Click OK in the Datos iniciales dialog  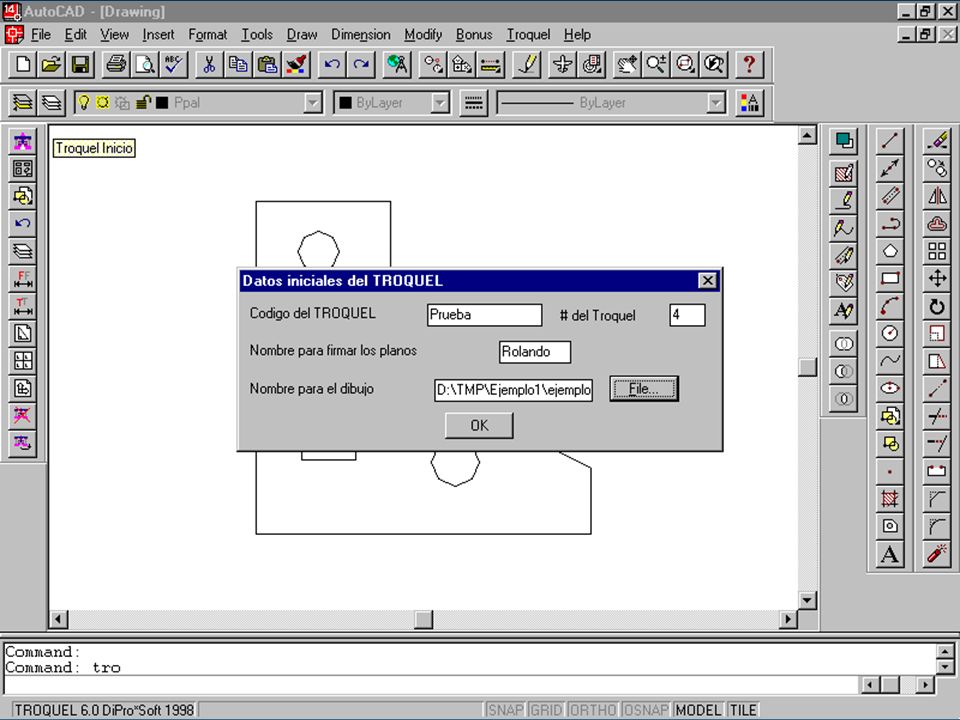tap(479, 425)
